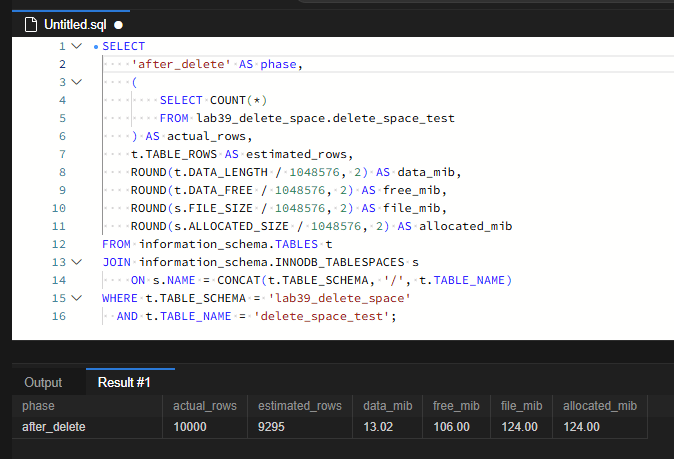Click line number 2 in the gutter
The width and height of the screenshot is (674, 459).
(62, 64)
